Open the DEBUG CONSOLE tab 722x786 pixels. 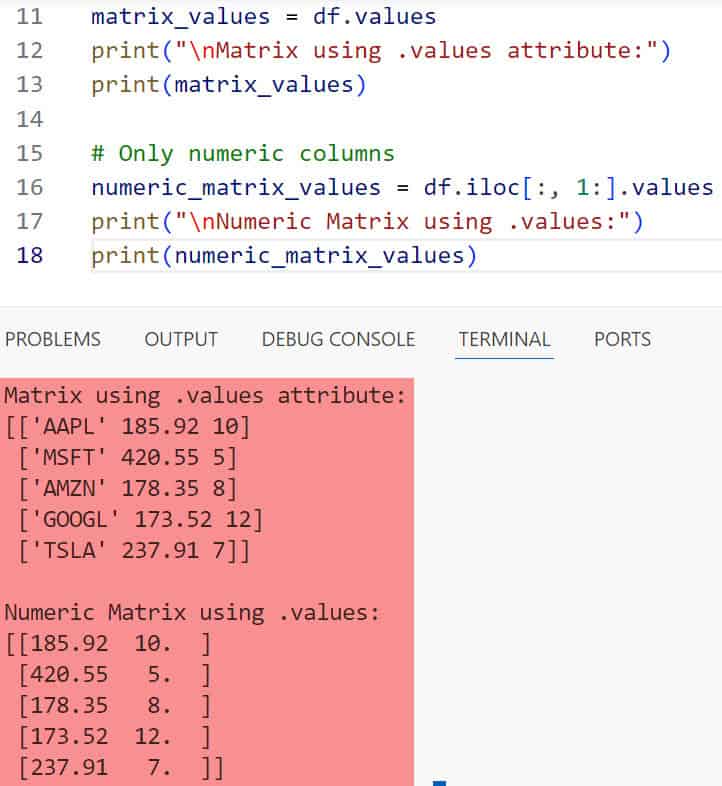tap(338, 339)
